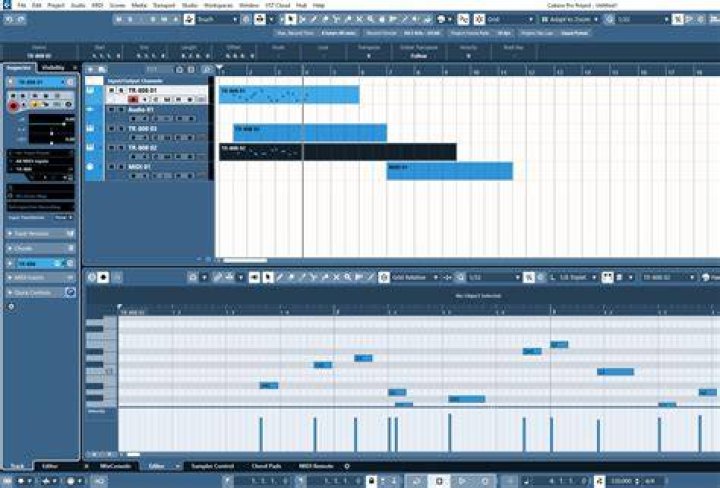Adjust the Inspector volume slider

click(x=52, y=123)
